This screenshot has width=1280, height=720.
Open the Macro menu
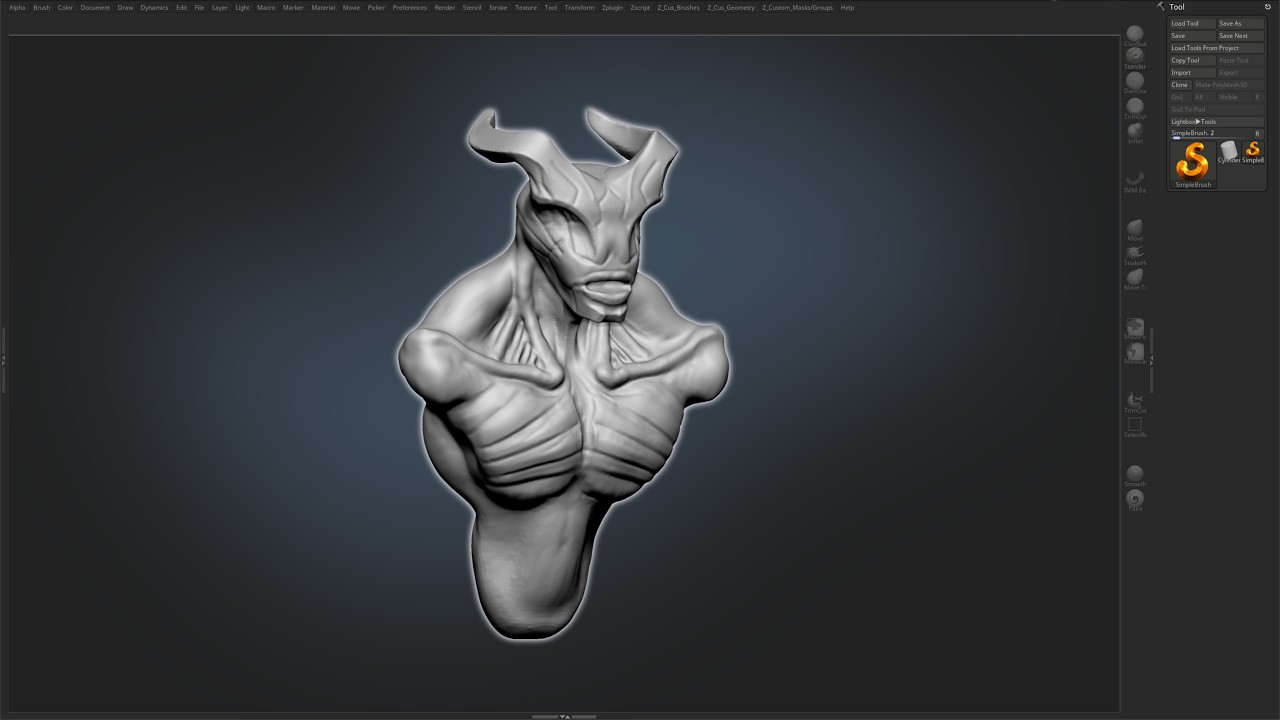click(x=266, y=7)
